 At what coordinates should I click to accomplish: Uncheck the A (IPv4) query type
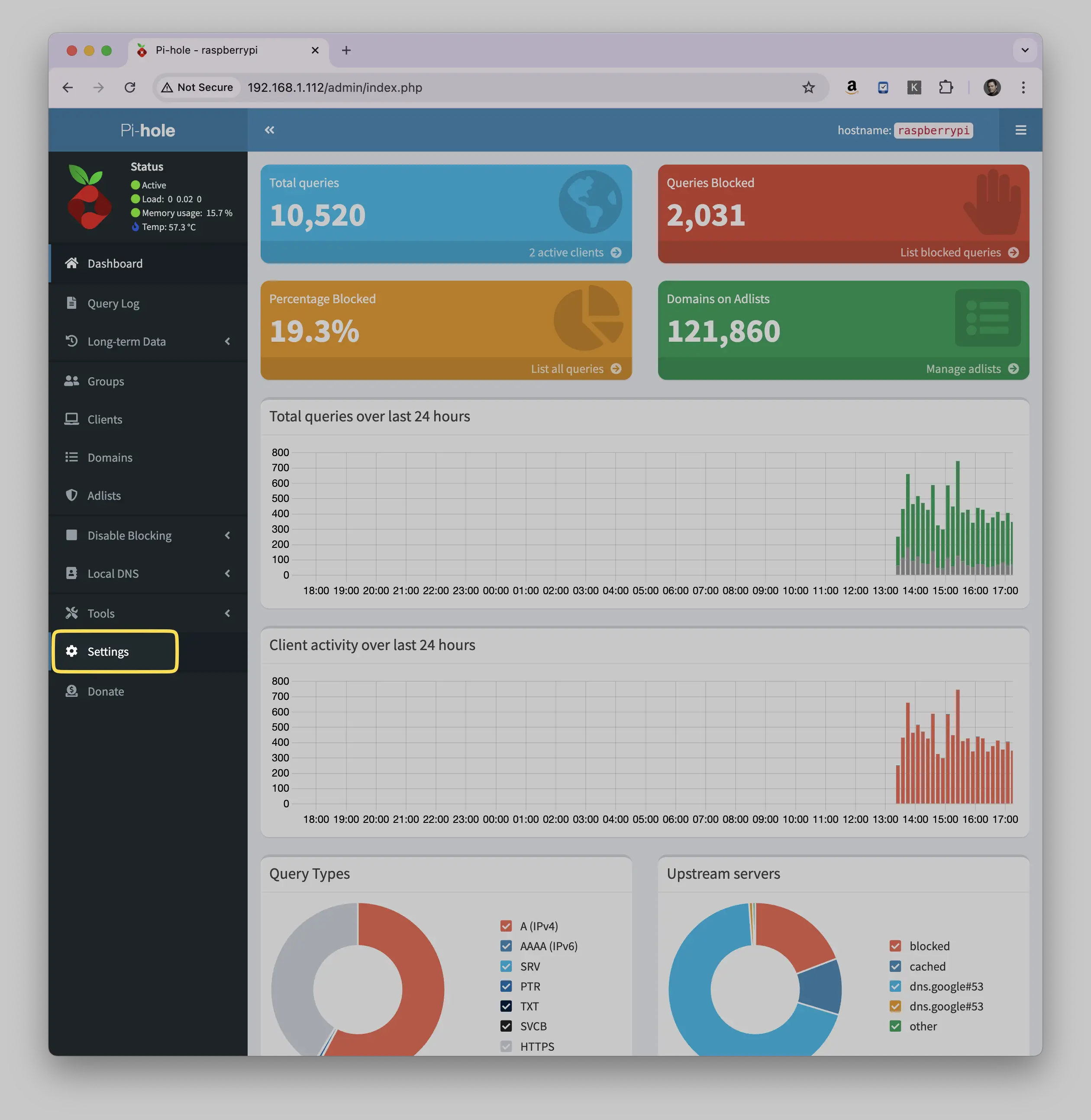(506, 926)
